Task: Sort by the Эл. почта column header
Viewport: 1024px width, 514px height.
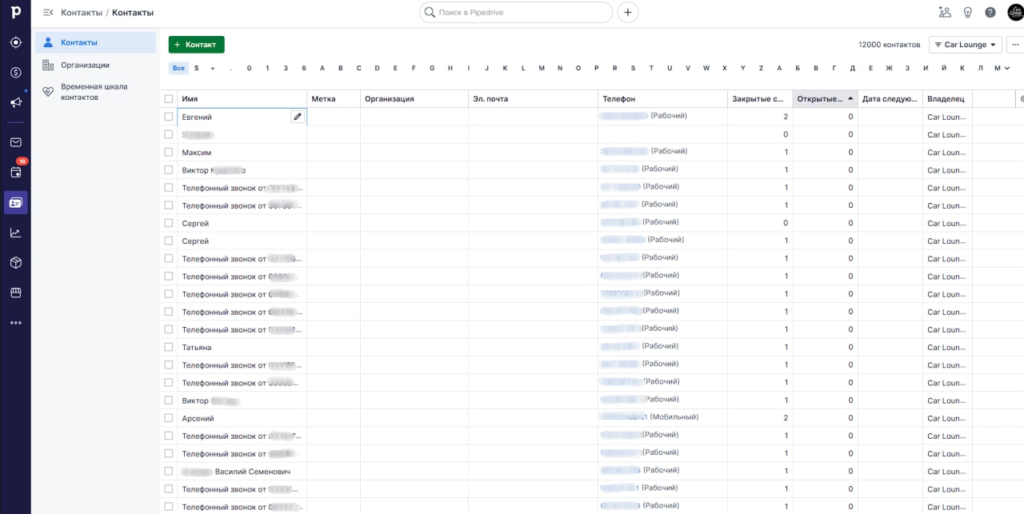Action: [x=533, y=99]
